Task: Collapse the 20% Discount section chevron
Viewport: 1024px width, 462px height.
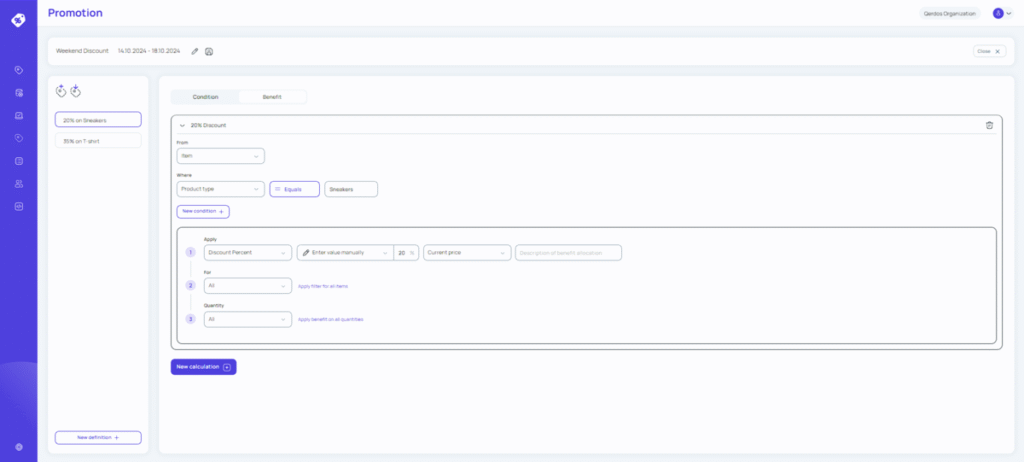Action: 182,126
